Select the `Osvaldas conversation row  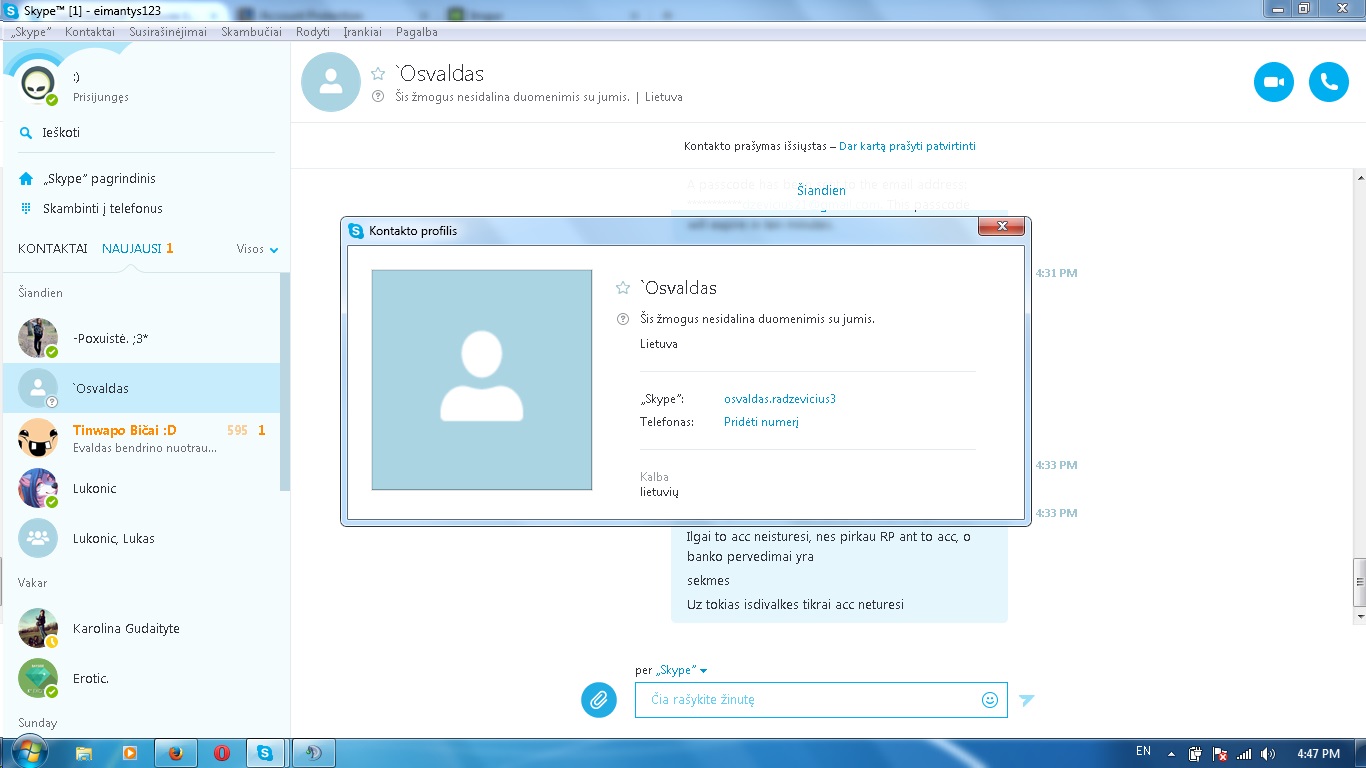click(x=142, y=388)
